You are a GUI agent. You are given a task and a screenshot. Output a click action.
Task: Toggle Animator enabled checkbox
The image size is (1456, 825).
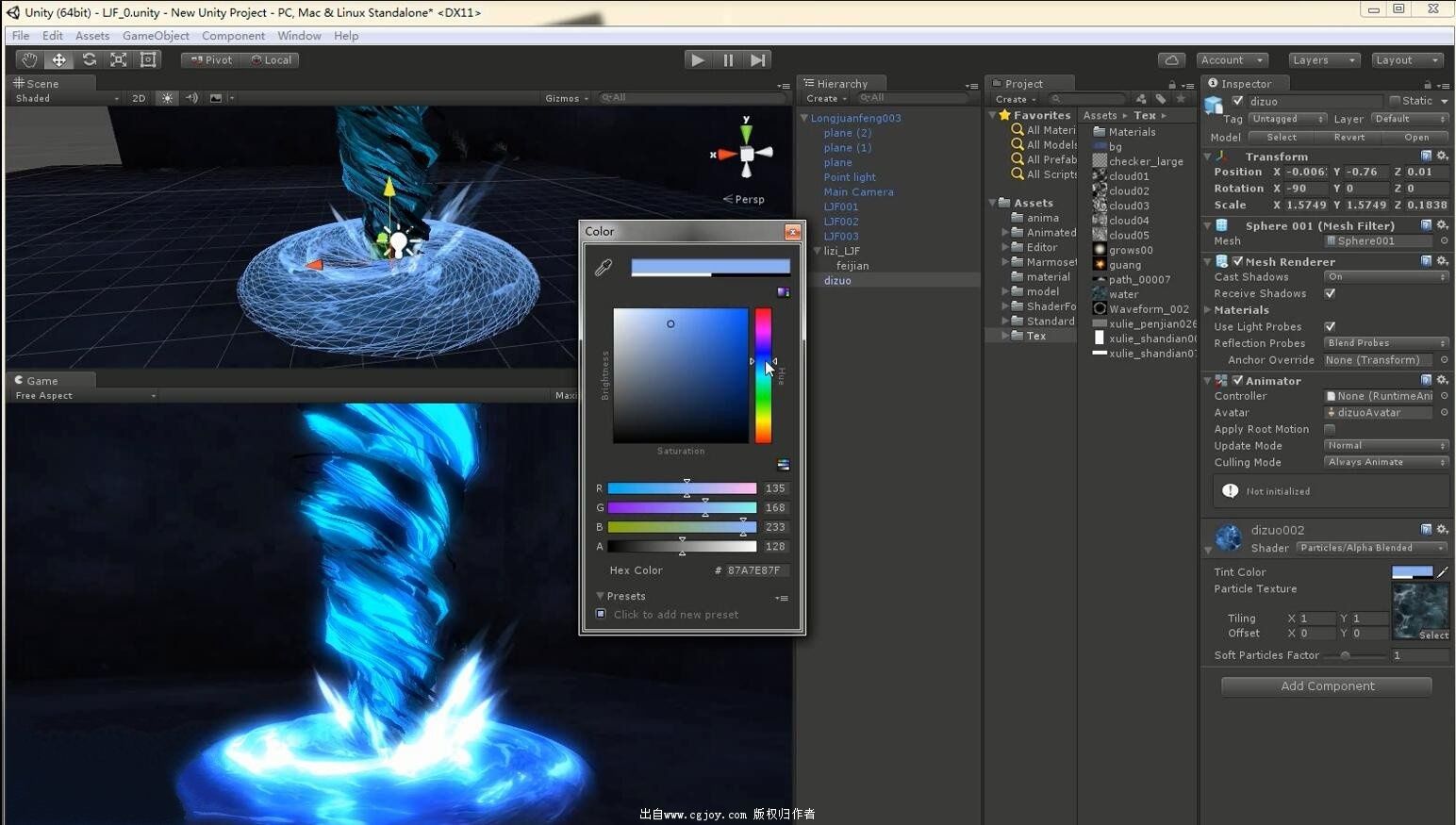coord(1237,380)
